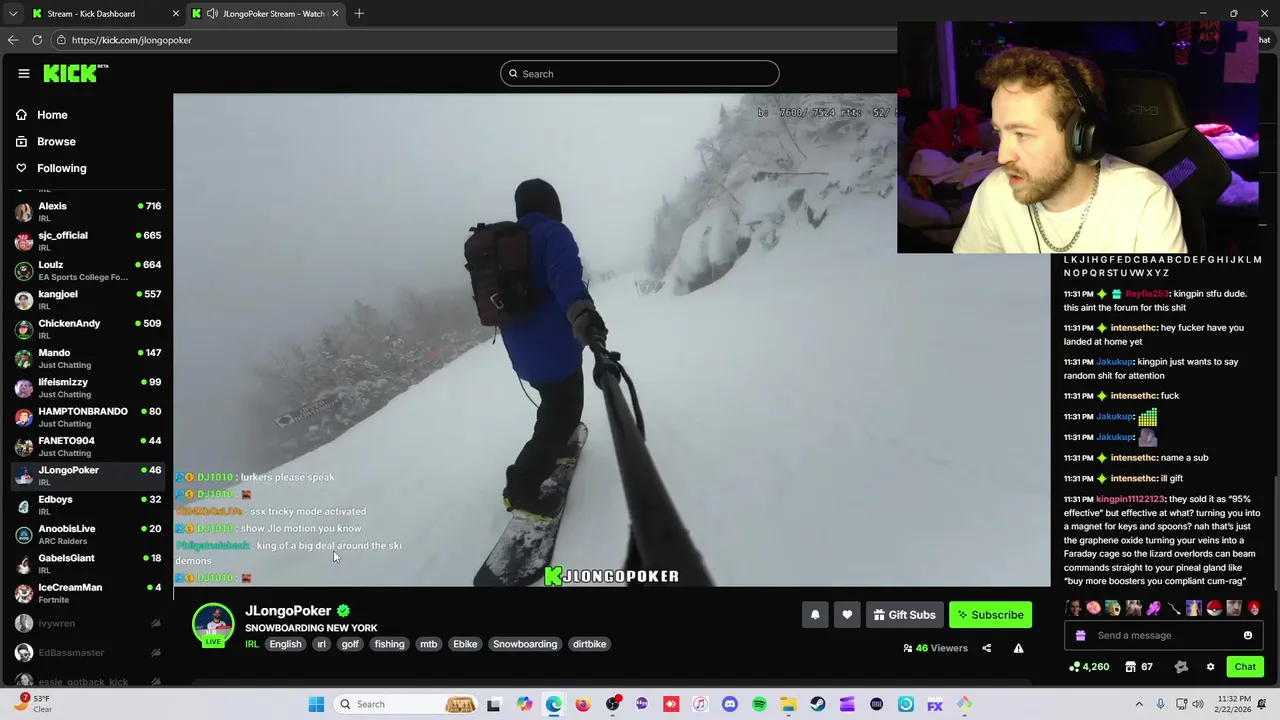Open Alexis channel in sidebar
Image resolution: width=1280 pixels, height=720 pixels.
(87, 212)
